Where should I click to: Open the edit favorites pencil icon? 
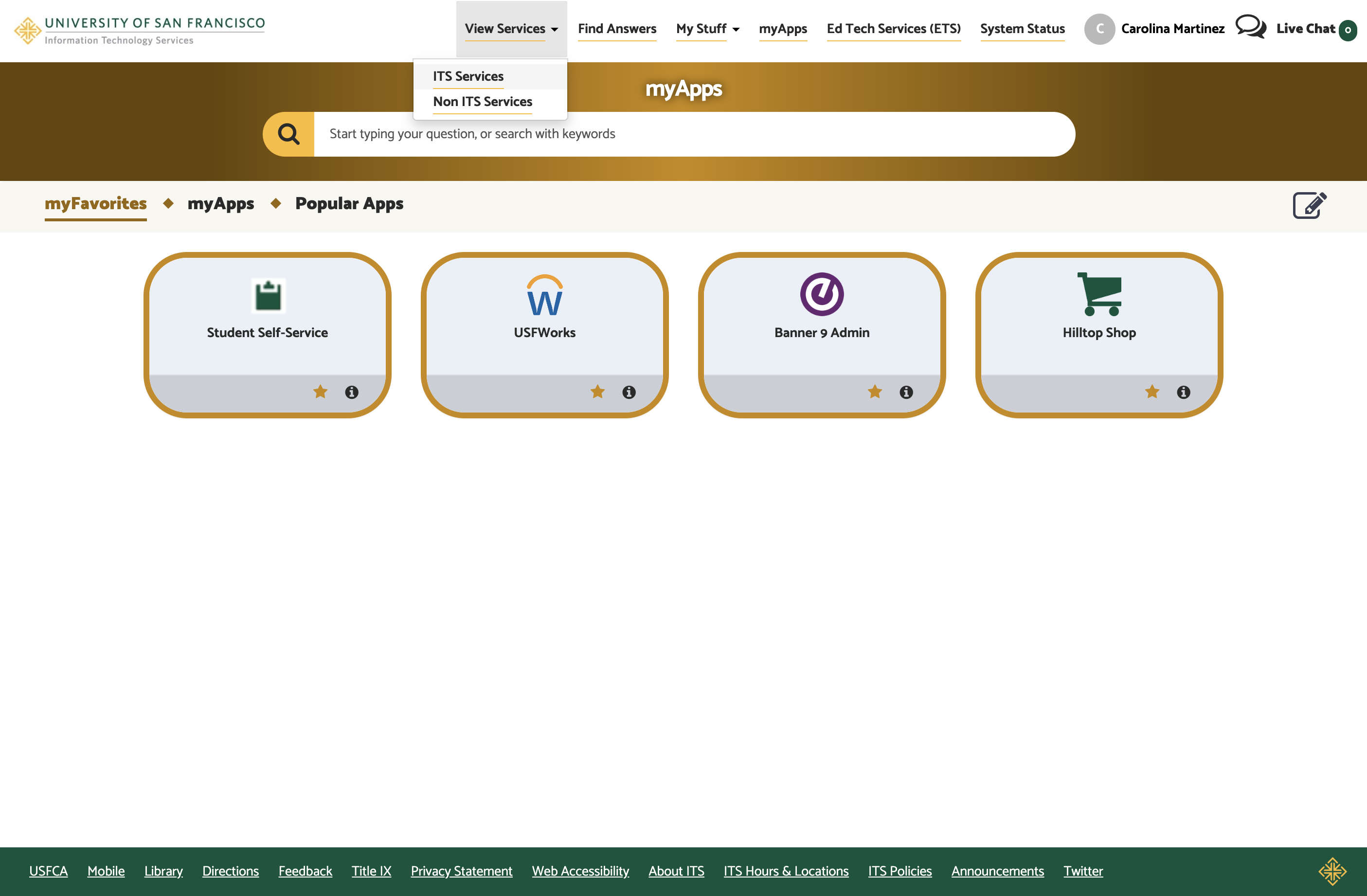pos(1310,205)
